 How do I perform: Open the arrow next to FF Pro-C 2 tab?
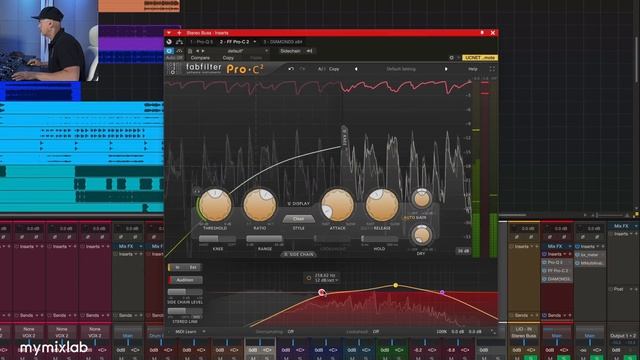255,42
